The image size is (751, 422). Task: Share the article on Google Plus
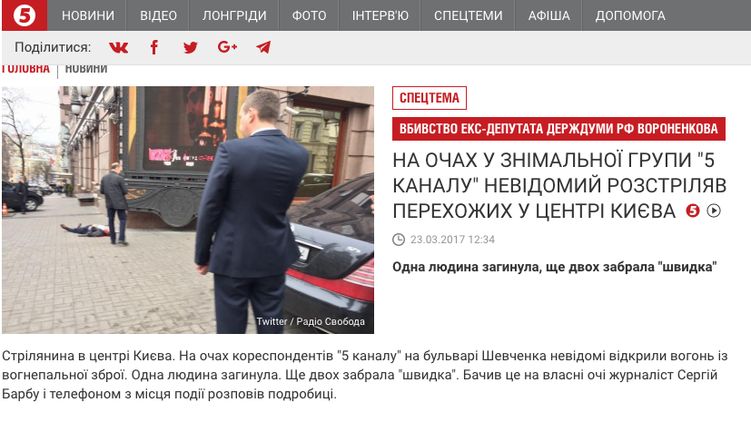[227, 47]
